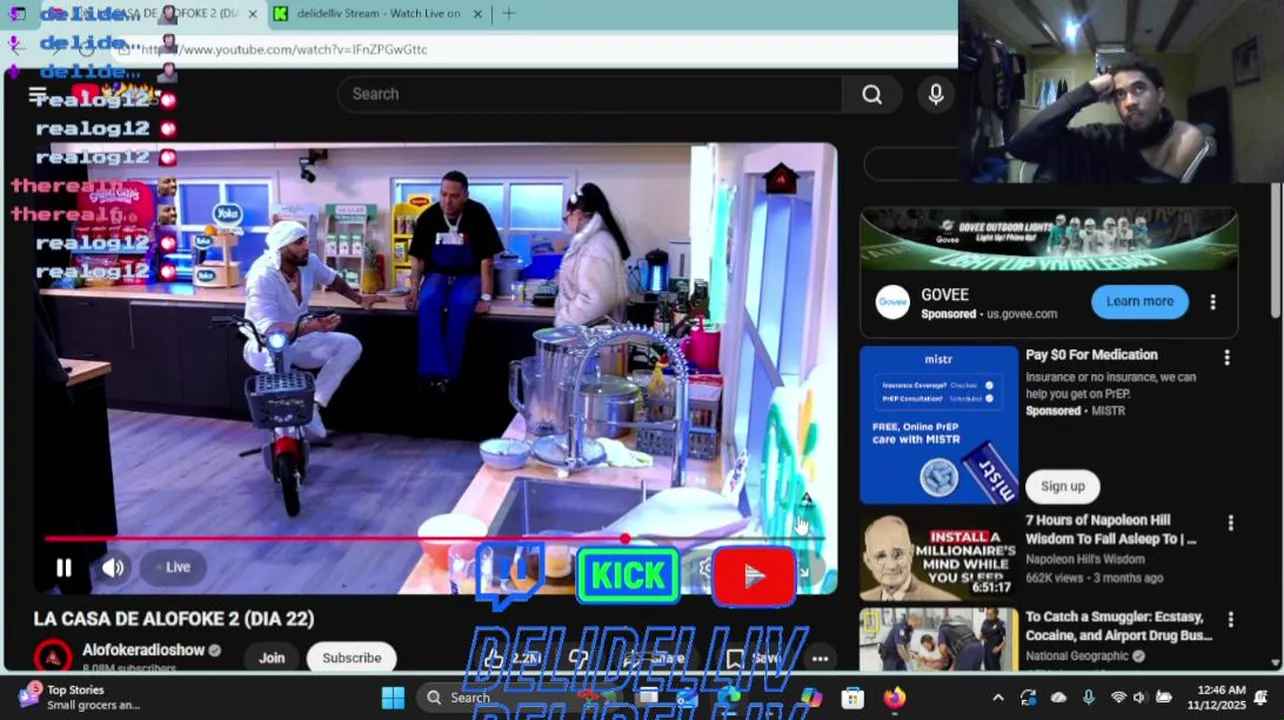The width and height of the screenshot is (1284, 720).
Task: Open the Pay $0 For Medication ad
Action: tap(1091, 355)
